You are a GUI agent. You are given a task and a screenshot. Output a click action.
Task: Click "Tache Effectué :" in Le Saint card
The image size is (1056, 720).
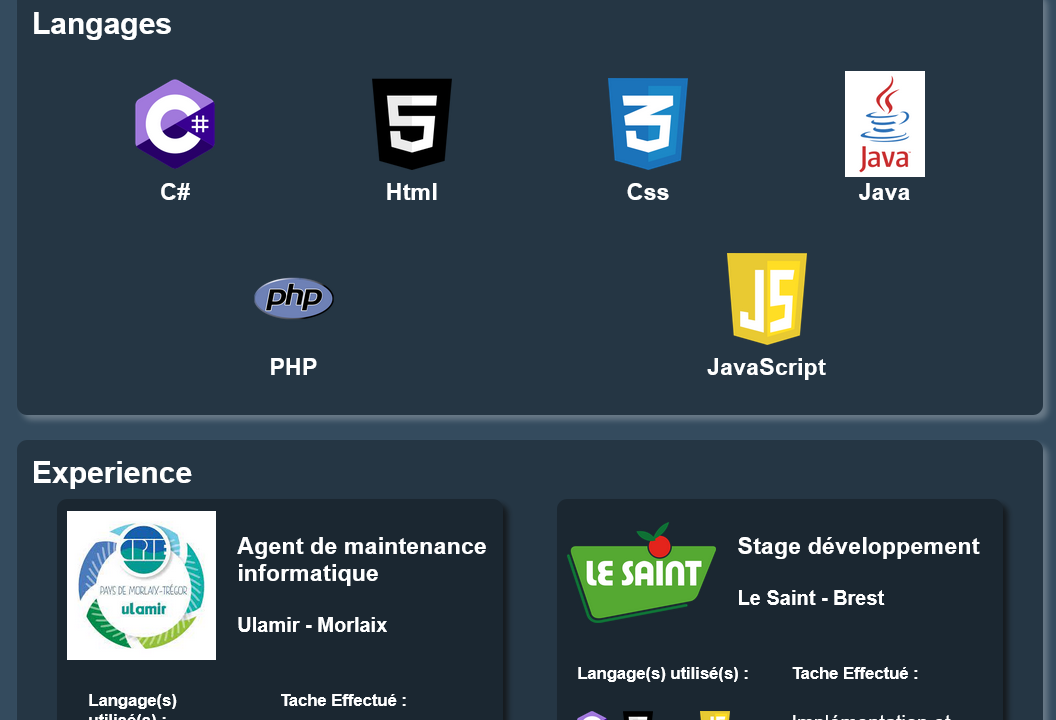(855, 674)
